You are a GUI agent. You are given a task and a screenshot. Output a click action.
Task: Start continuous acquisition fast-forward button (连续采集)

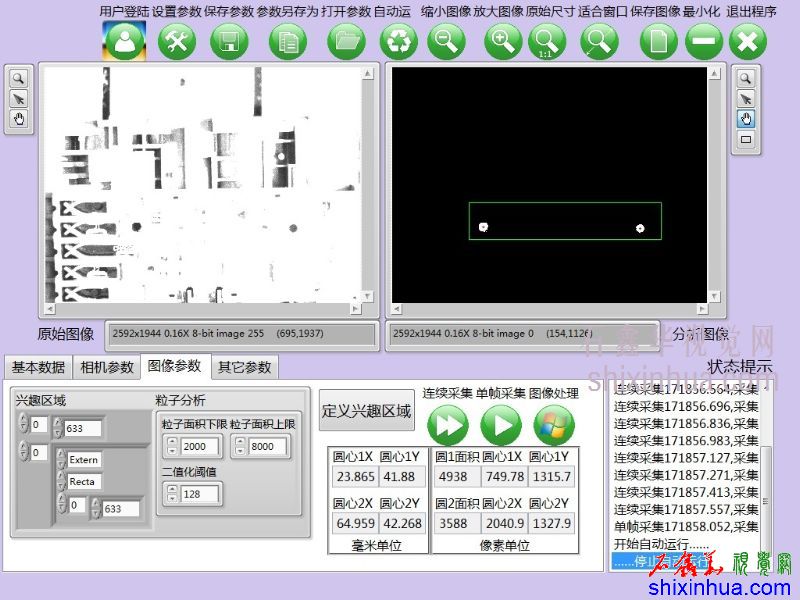click(448, 424)
